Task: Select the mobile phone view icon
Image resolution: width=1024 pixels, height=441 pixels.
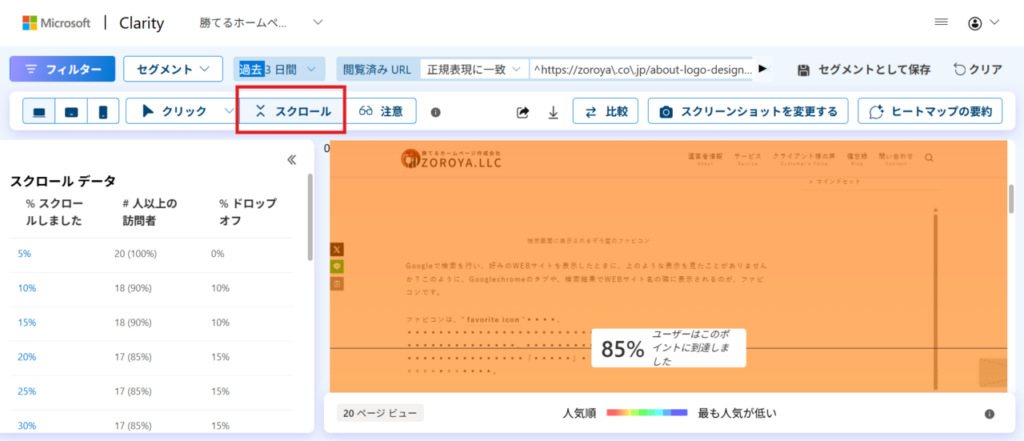Action: pyautogui.click(x=102, y=112)
